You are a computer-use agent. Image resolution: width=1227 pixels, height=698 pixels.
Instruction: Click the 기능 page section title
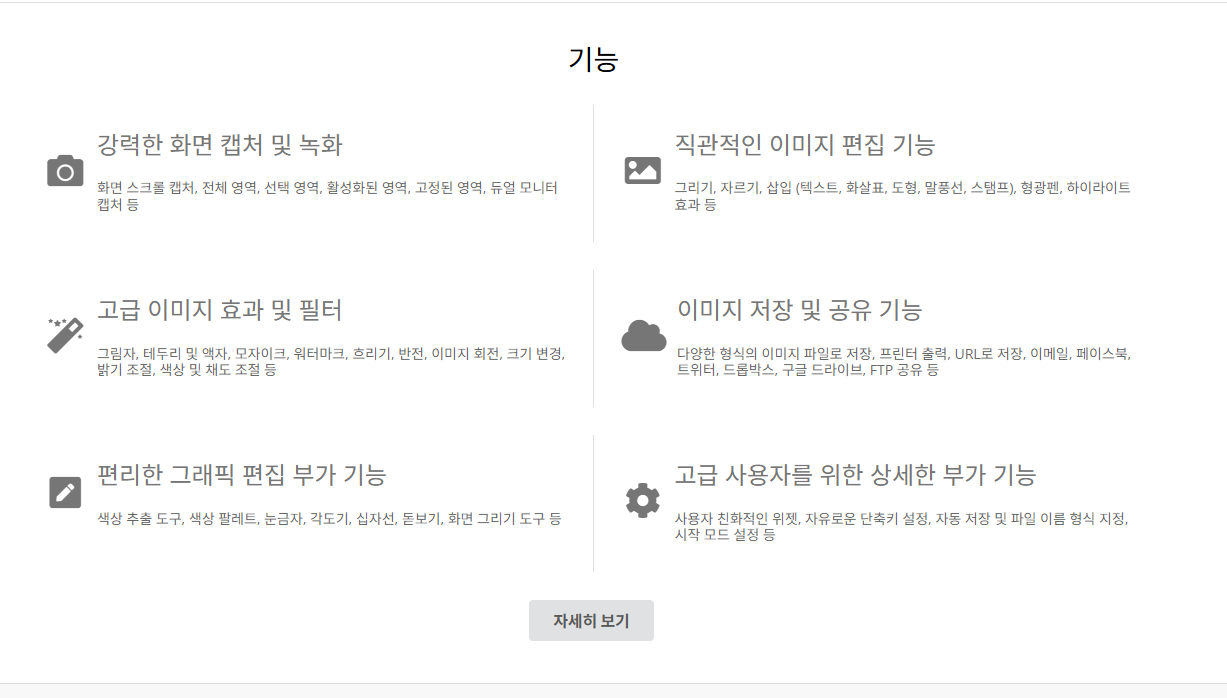click(593, 60)
